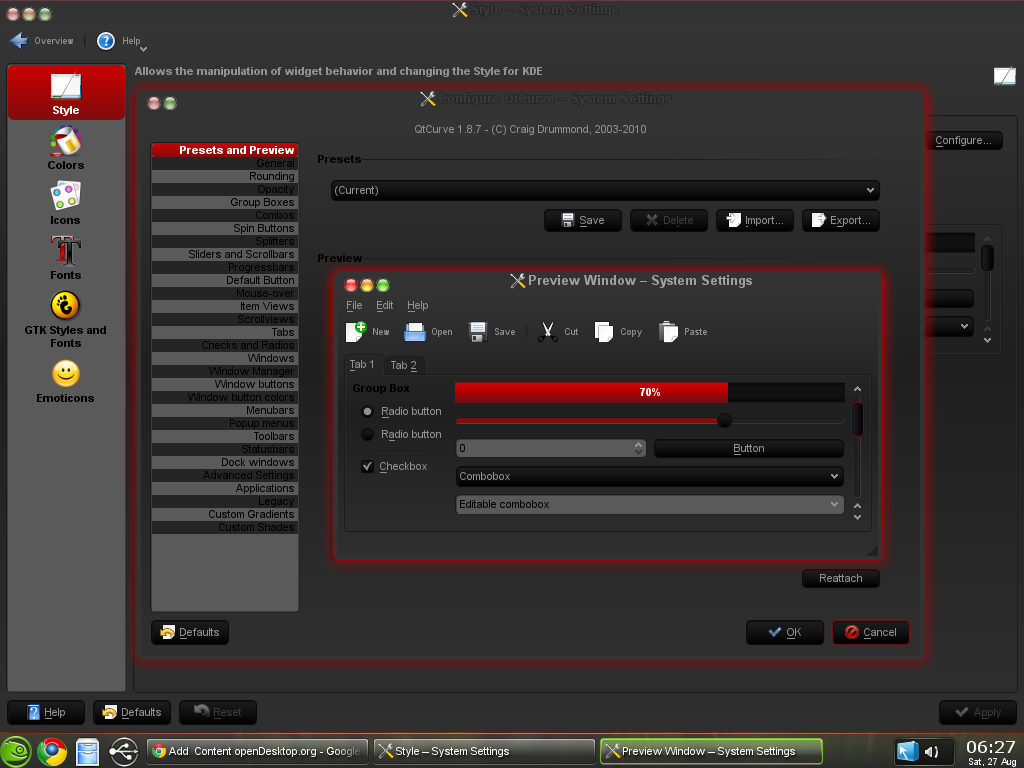Screen dimensions: 1024x768
Task: Click the preview vertical scrollbar handle
Action: pyautogui.click(x=857, y=419)
